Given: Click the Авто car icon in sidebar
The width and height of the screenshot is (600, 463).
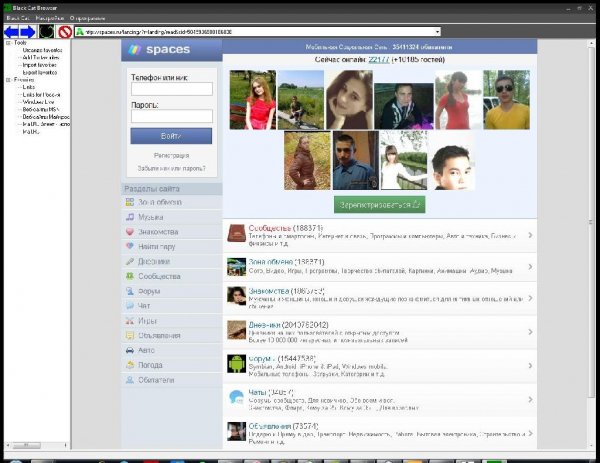Looking at the screenshot, I should [130, 350].
